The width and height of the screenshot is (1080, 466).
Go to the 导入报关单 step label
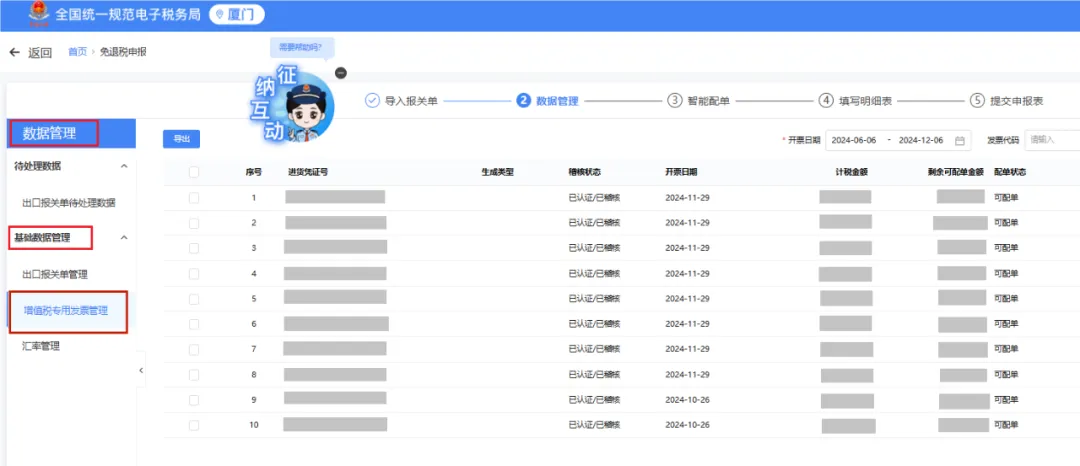[411, 101]
